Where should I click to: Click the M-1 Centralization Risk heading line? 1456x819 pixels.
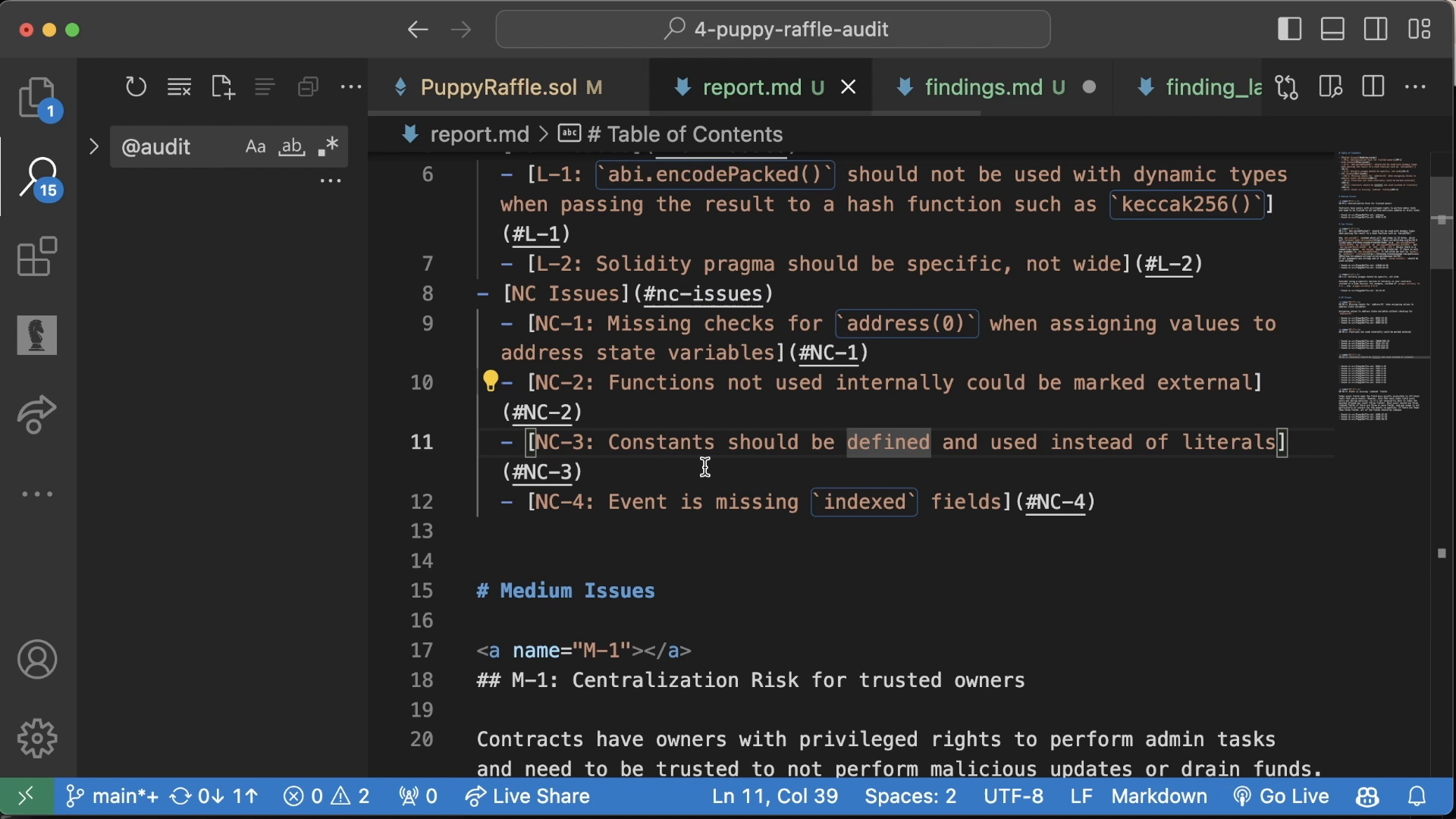click(751, 680)
